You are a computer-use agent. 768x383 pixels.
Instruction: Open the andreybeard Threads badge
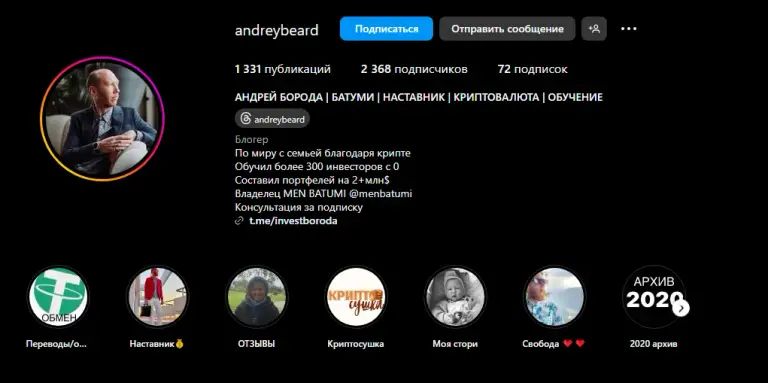click(x=272, y=119)
